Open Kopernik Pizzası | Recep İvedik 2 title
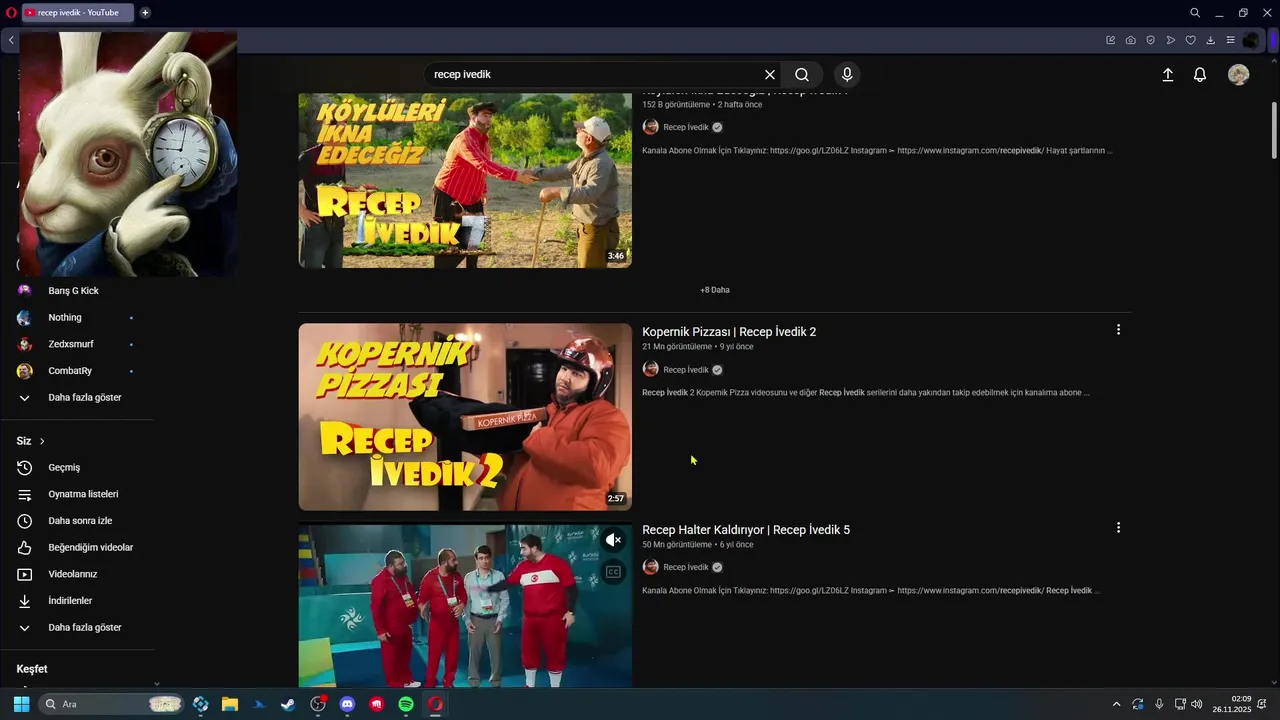This screenshot has width=1280, height=720. 729,332
